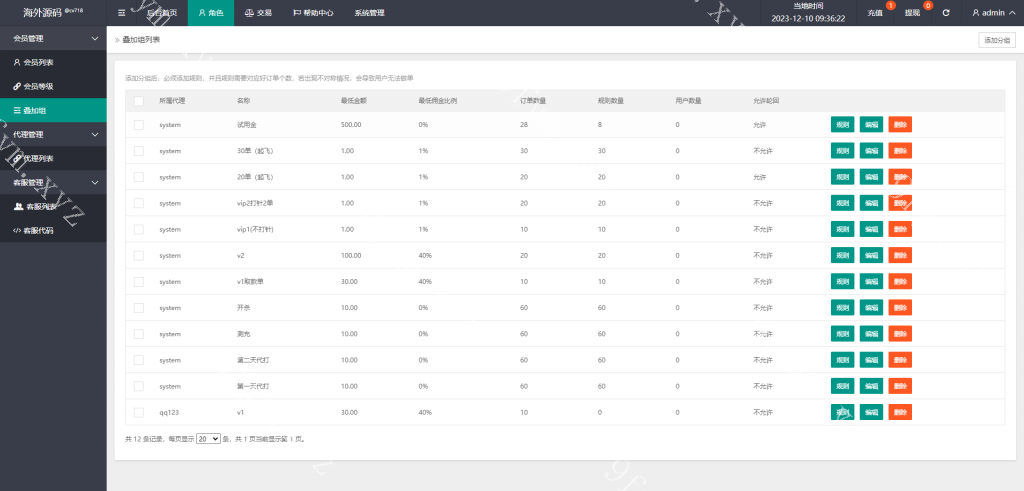Click the 最低佣金比例 column header
The width and height of the screenshot is (1024, 491).
[x=438, y=101]
